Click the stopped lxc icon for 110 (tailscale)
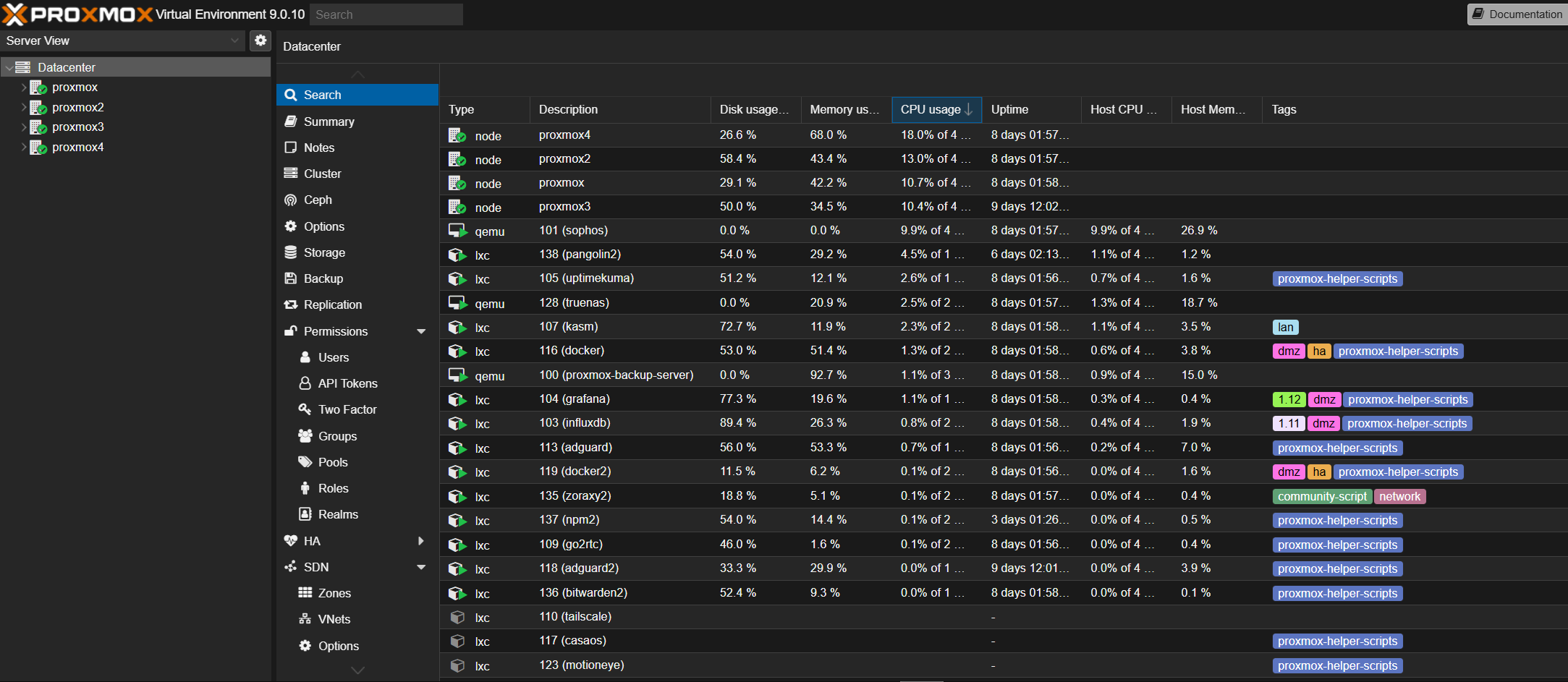The width and height of the screenshot is (1568, 682). [457, 617]
